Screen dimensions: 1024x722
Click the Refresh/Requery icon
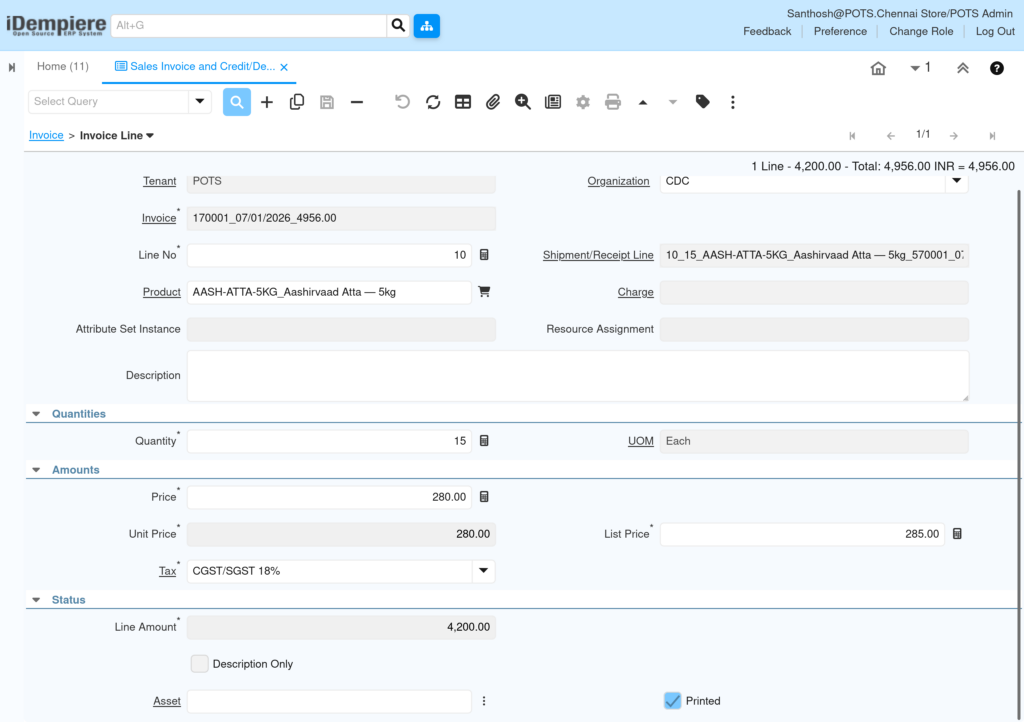click(x=432, y=102)
